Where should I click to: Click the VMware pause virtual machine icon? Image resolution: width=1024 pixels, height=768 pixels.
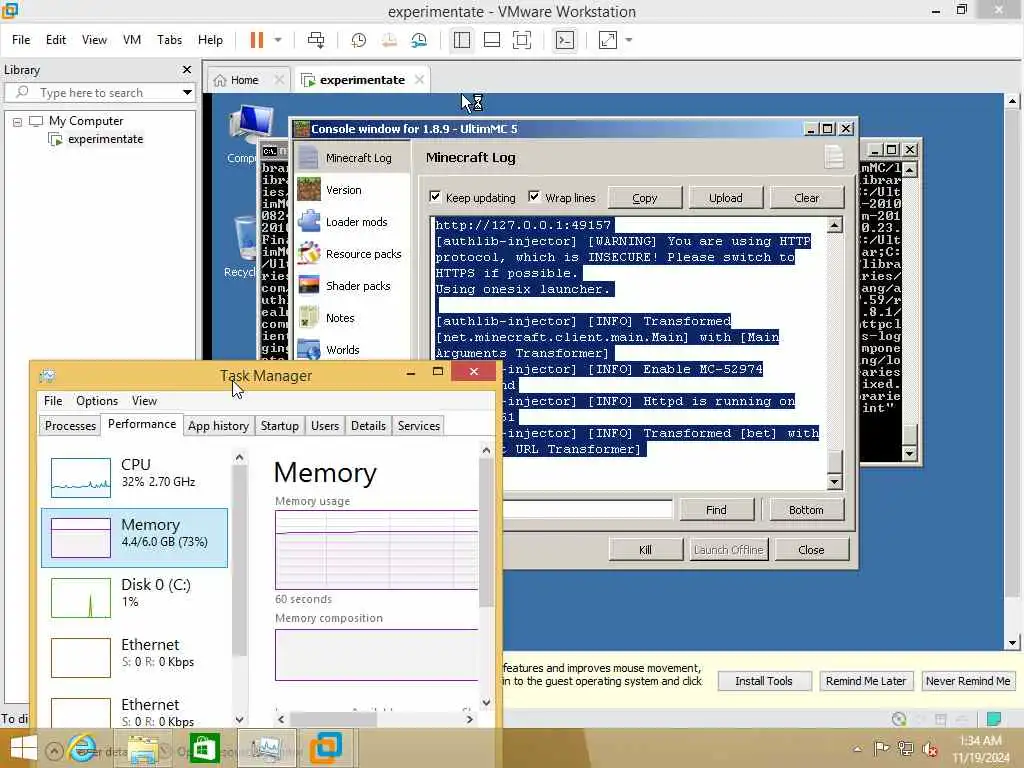[x=257, y=40]
